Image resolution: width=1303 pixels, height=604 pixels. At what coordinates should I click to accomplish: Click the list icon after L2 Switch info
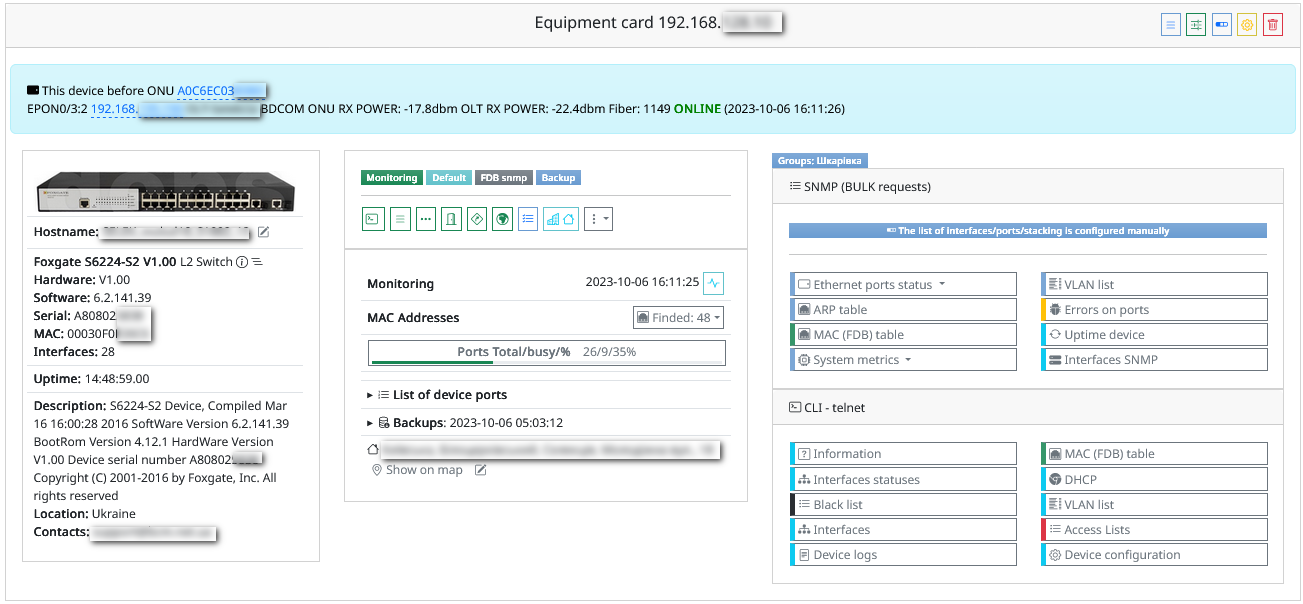[256, 262]
